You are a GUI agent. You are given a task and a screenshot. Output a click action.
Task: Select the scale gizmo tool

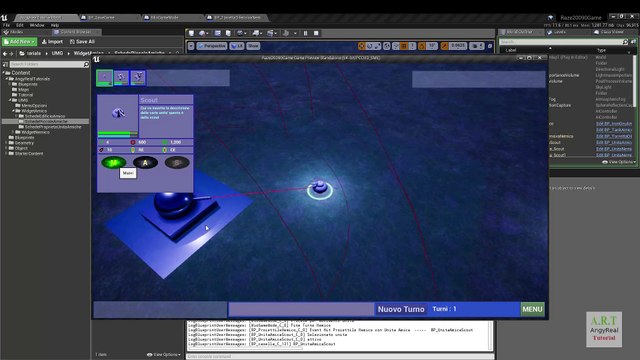(378, 46)
